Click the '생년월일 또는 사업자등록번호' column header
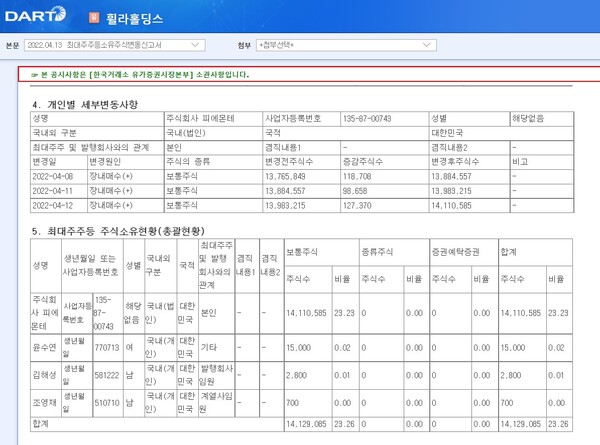Viewport: 600px width, 445px height. pyautogui.click(x=91, y=265)
